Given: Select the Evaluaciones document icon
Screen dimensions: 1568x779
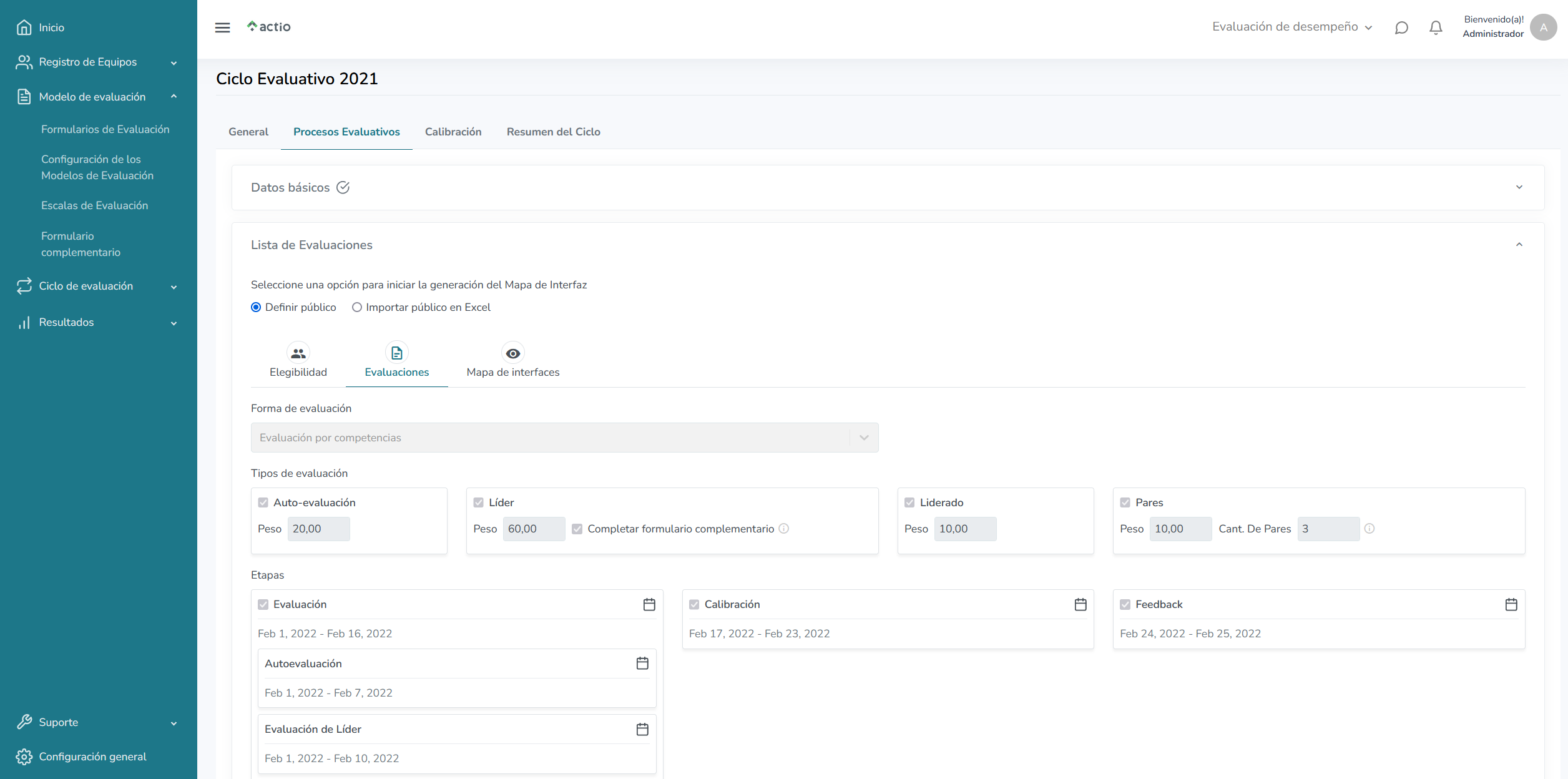Looking at the screenshot, I should point(396,353).
